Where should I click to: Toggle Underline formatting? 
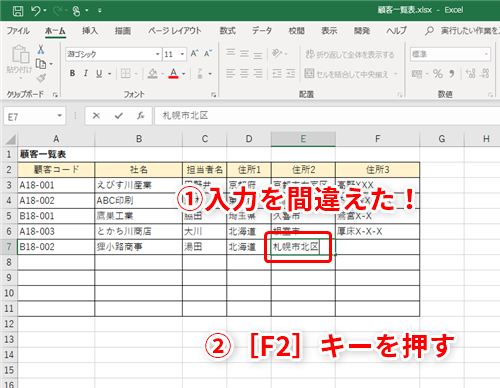tap(99, 73)
